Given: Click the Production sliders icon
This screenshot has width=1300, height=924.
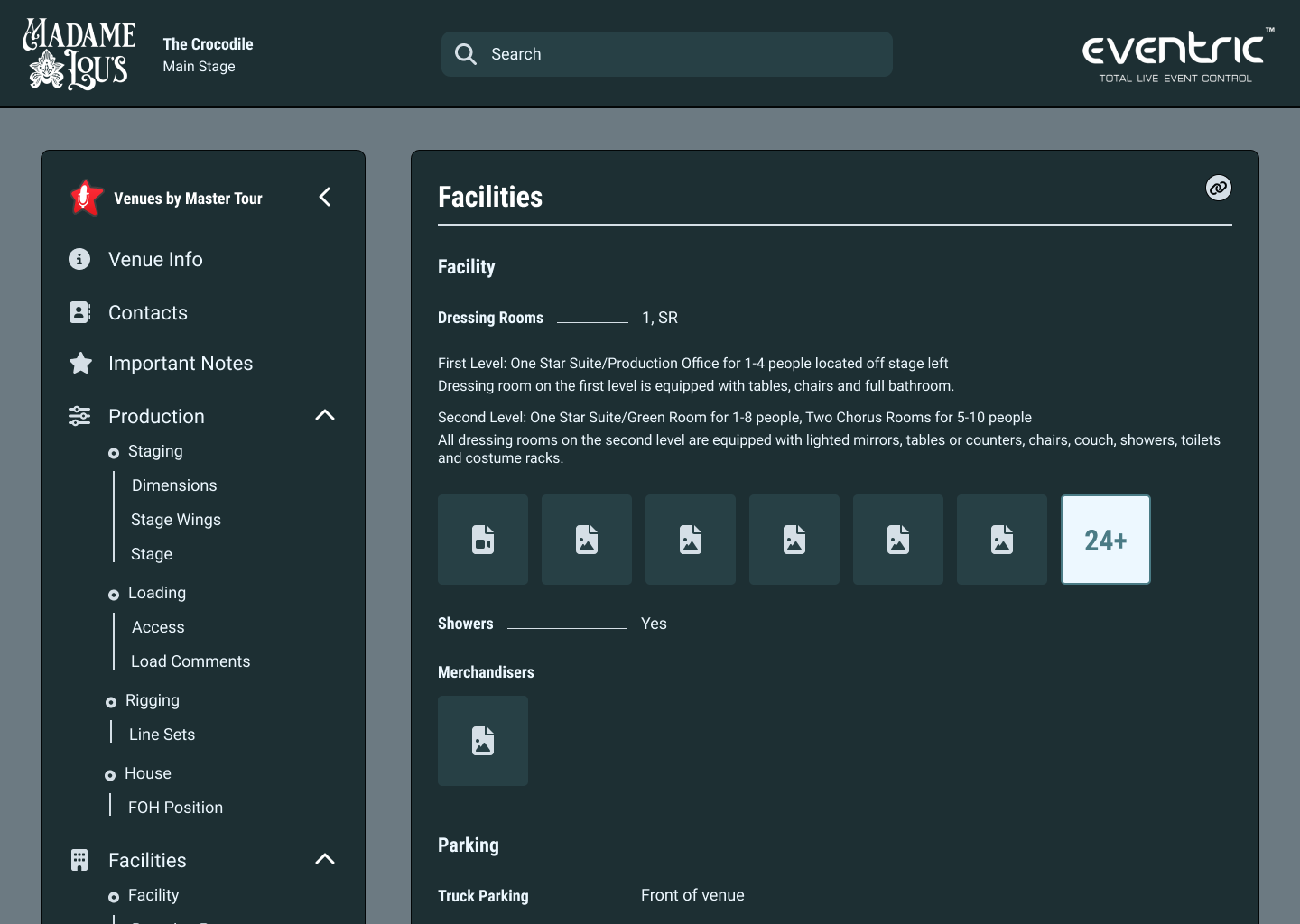Looking at the screenshot, I should point(79,416).
